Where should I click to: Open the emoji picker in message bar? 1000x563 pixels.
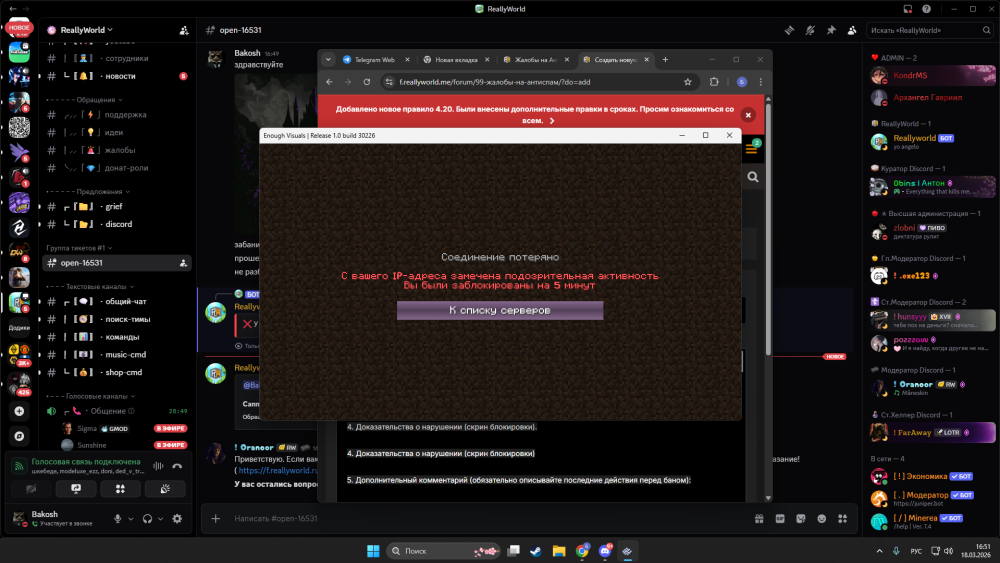click(821, 518)
